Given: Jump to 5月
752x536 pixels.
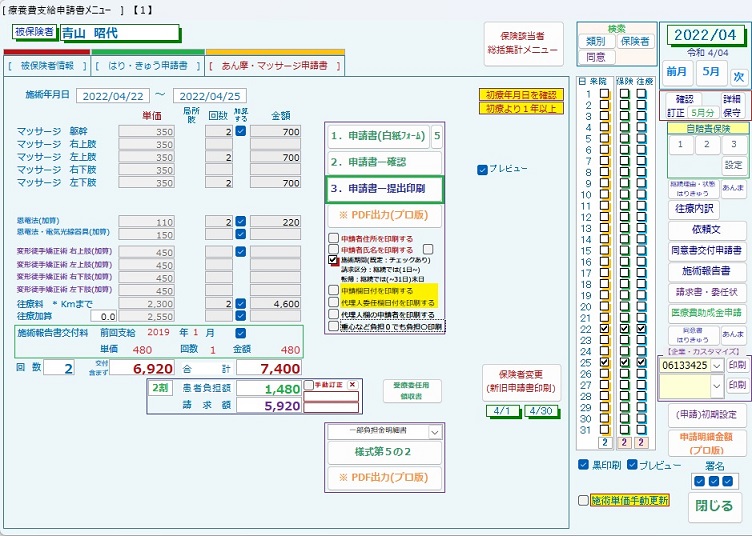Looking at the screenshot, I should point(711,72).
